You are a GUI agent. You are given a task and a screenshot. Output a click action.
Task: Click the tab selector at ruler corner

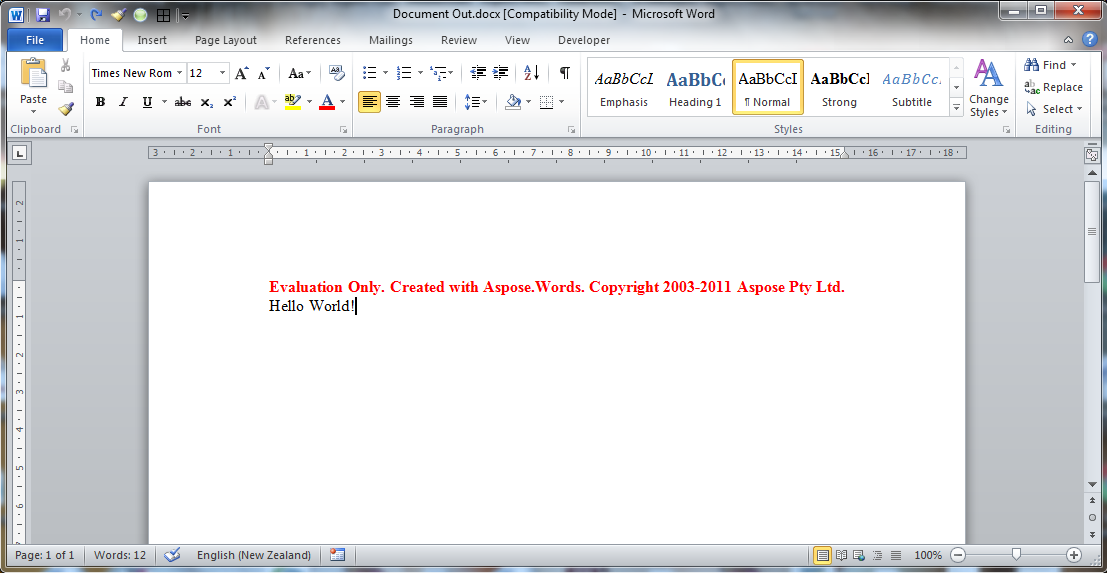coord(20,152)
